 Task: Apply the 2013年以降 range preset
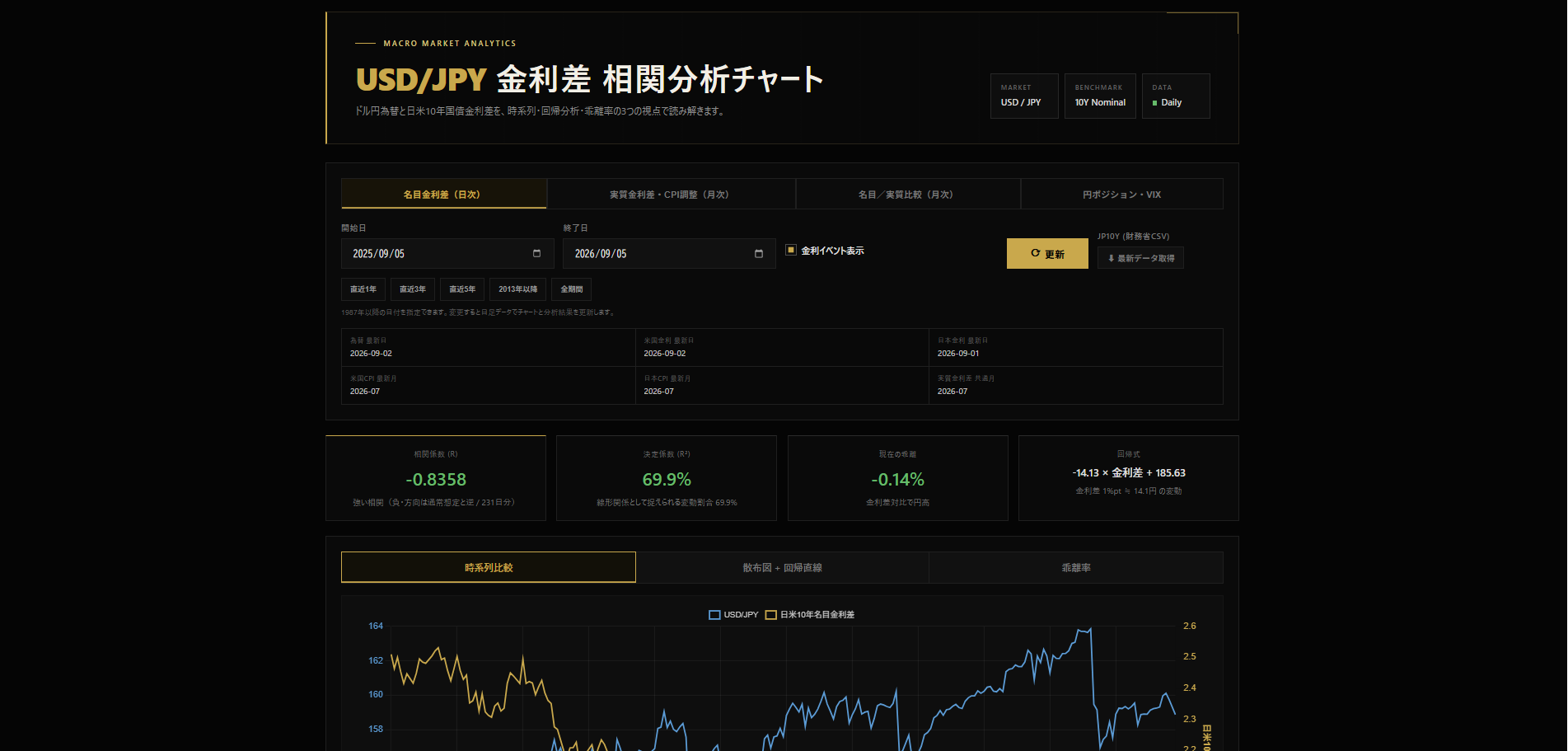(x=517, y=289)
